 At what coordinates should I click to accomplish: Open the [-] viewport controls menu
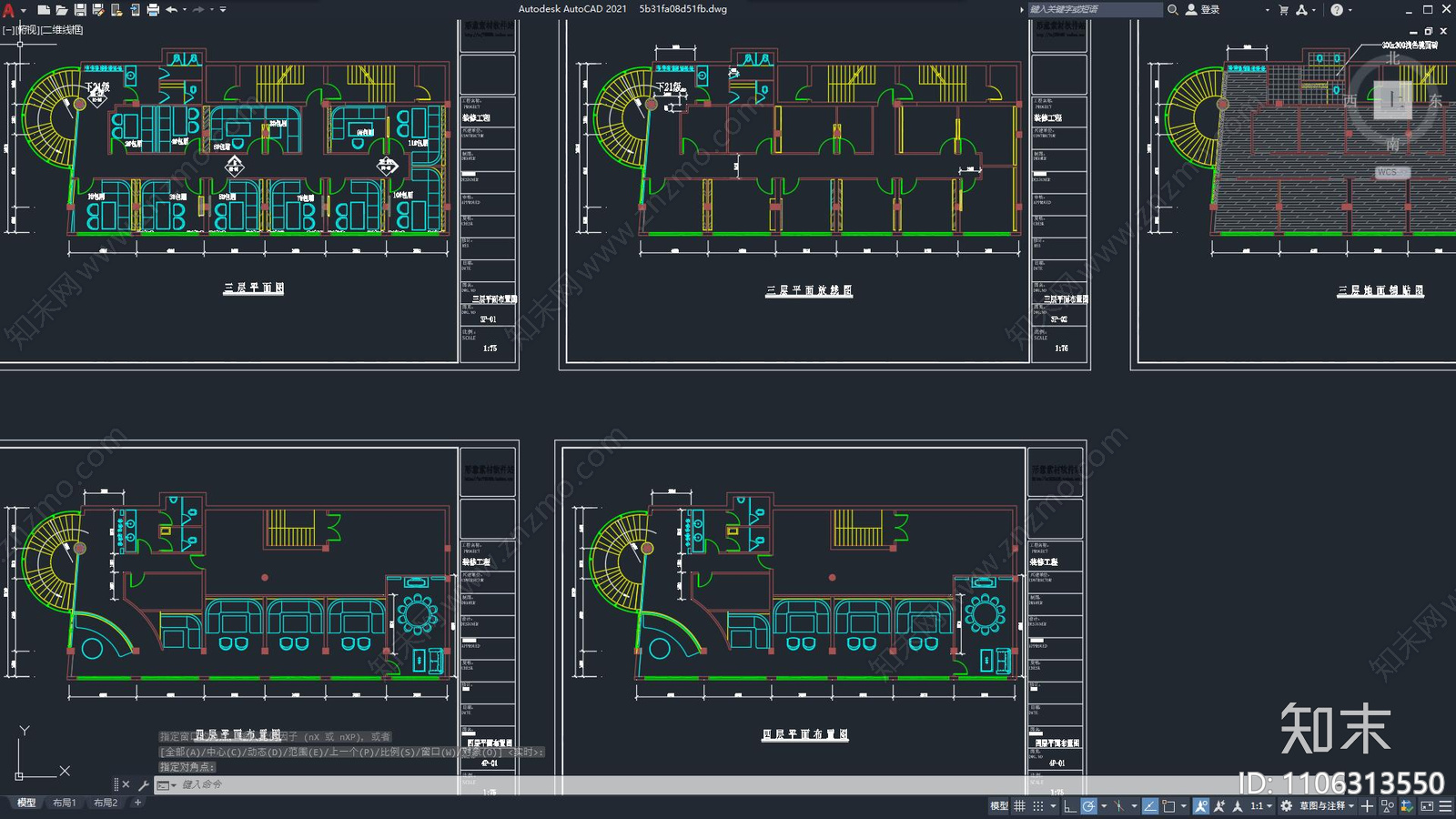coord(7,30)
